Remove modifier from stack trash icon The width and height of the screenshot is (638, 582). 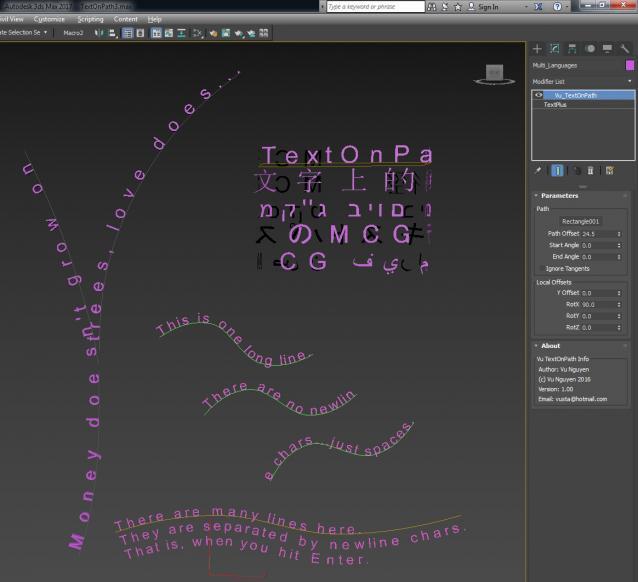pos(590,171)
